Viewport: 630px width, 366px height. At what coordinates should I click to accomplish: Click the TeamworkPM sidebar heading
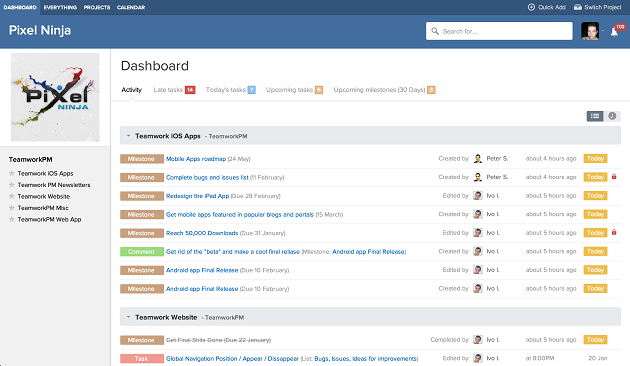pyautogui.click(x=31, y=159)
